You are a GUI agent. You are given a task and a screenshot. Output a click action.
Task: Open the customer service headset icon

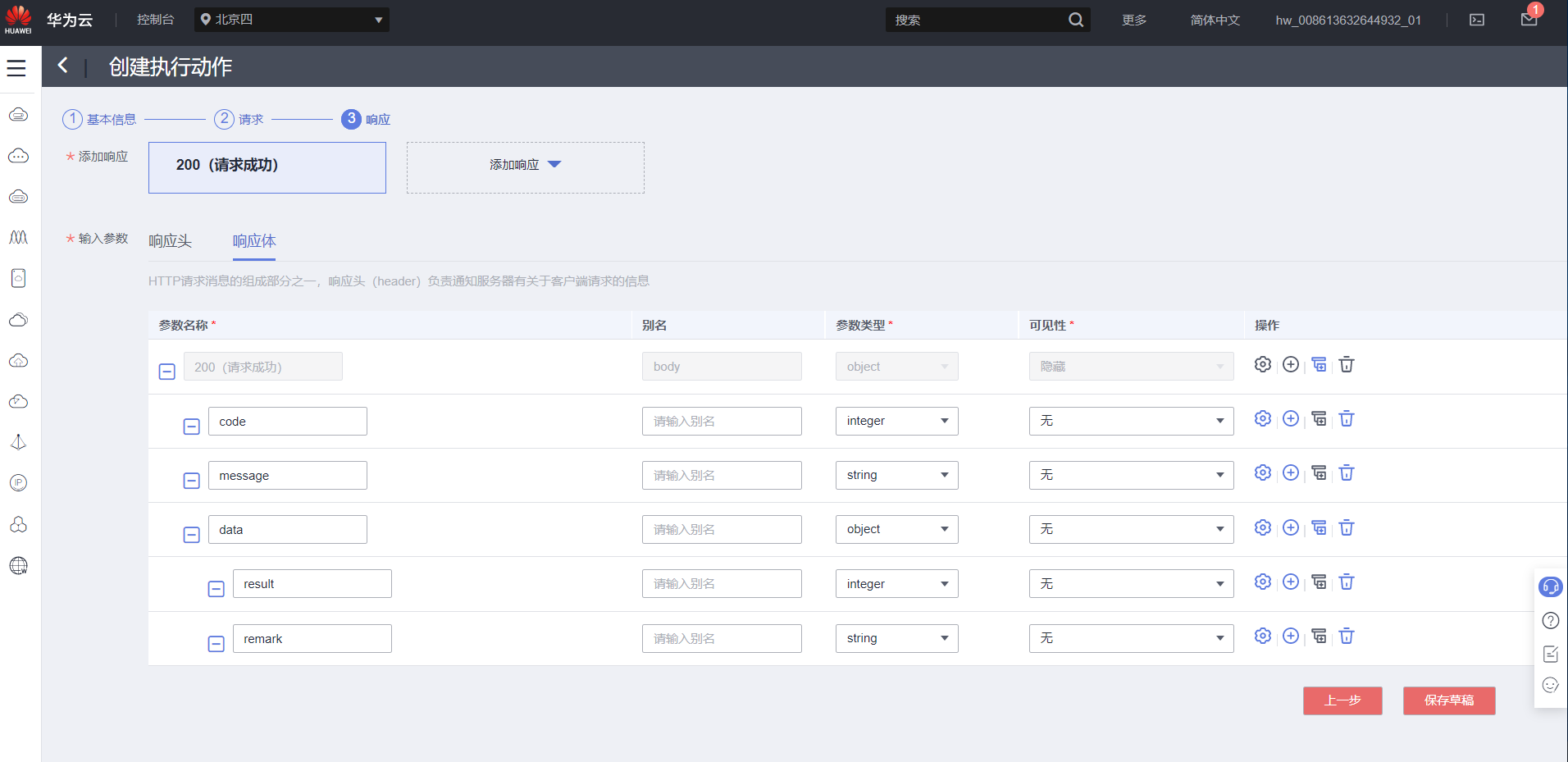tap(1551, 586)
